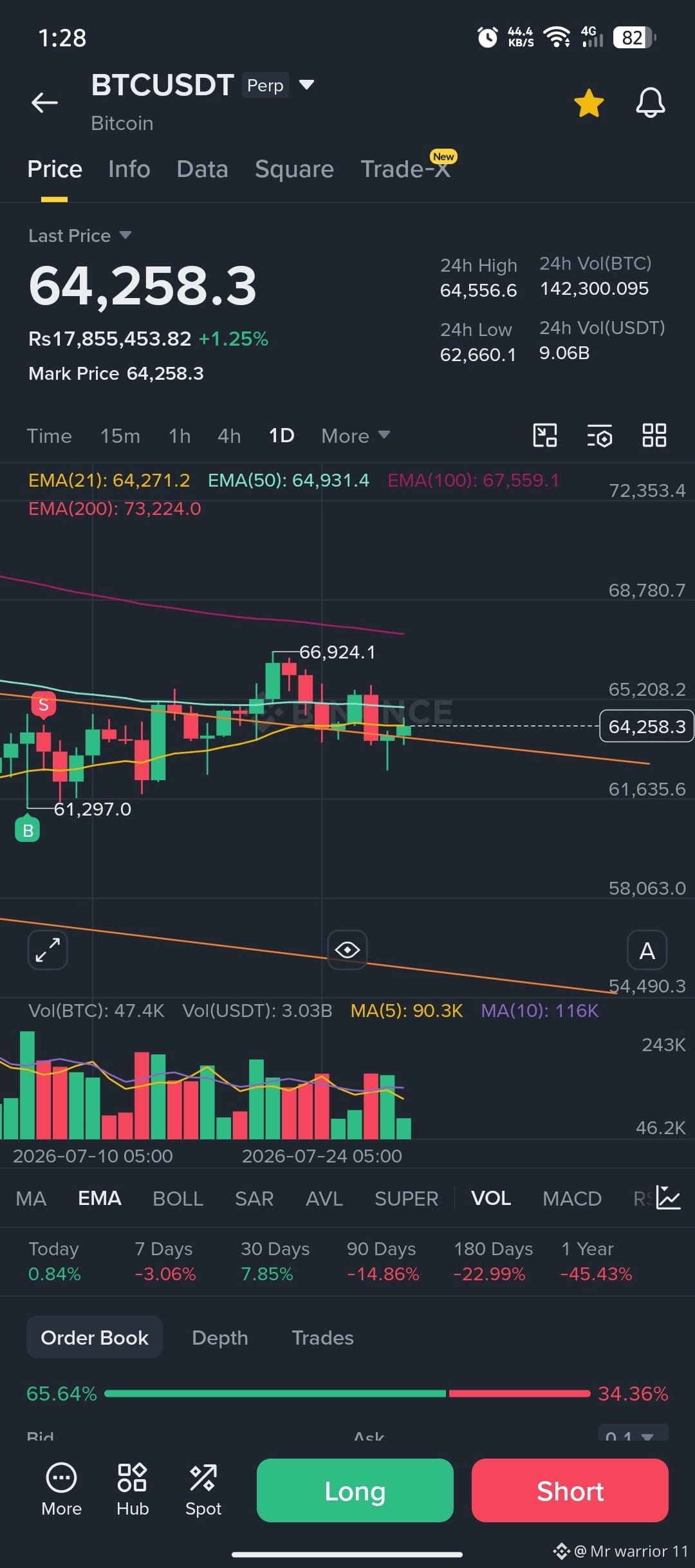Tap the red S sell marker
Viewport: 695px width, 1568px height.
click(44, 705)
